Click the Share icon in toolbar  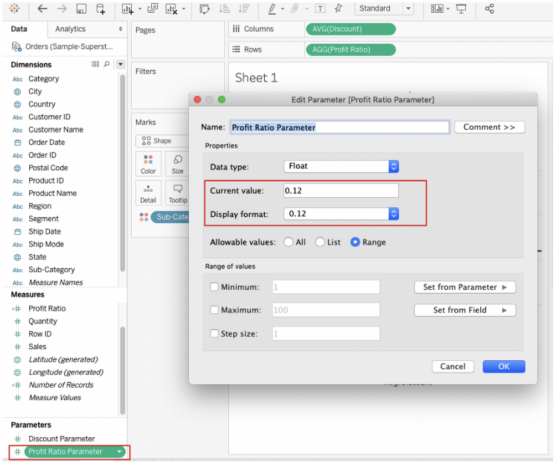[x=489, y=9]
